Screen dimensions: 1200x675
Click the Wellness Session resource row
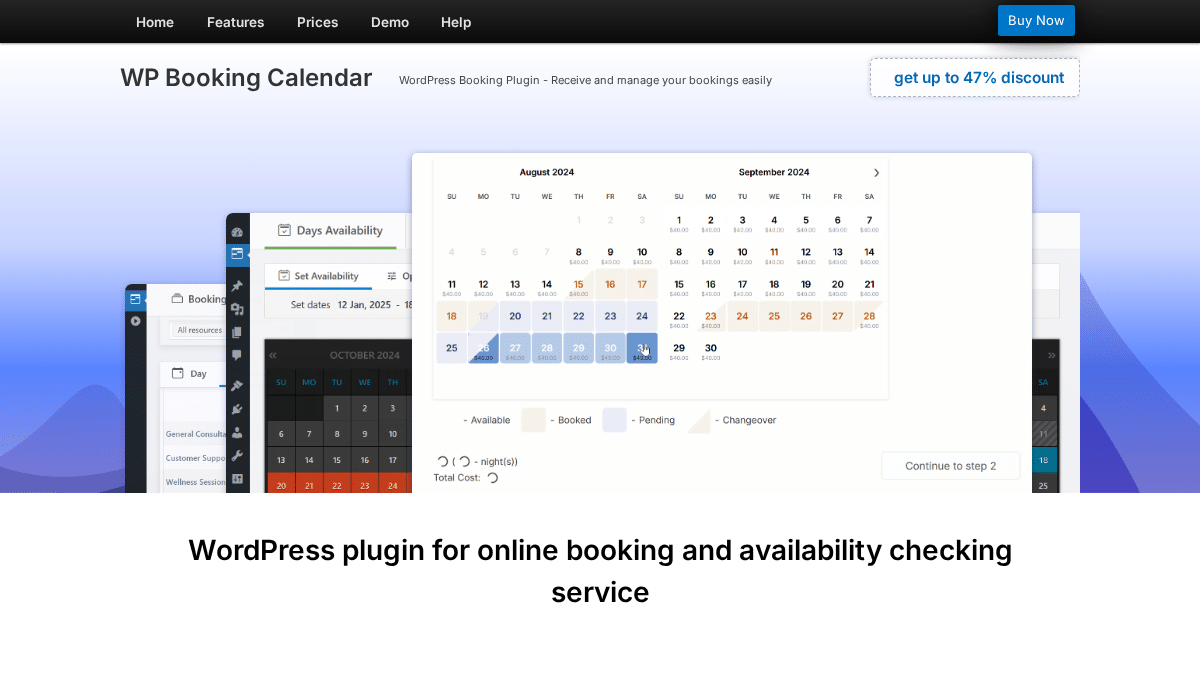pyautogui.click(x=195, y=482)
